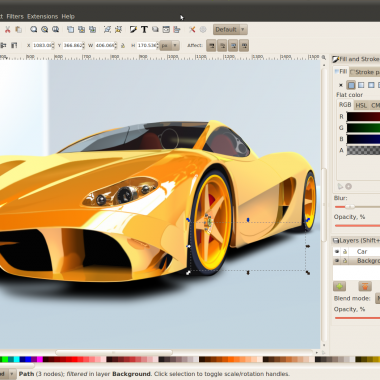The height and width of the screenshot is (380, 380).
Task: Open the Filters menu
Action: (15, 16)
